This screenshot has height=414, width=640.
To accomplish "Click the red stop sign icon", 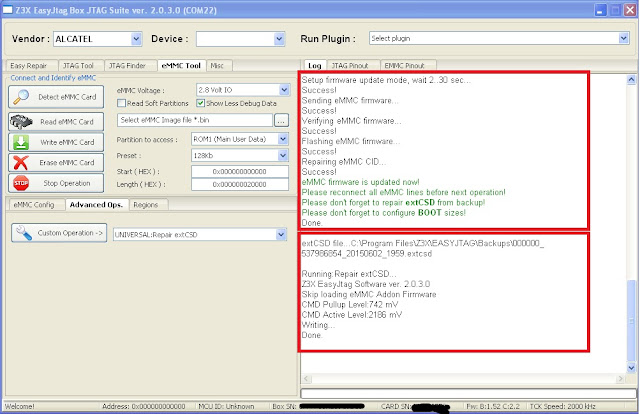I will tap(21, 183).
